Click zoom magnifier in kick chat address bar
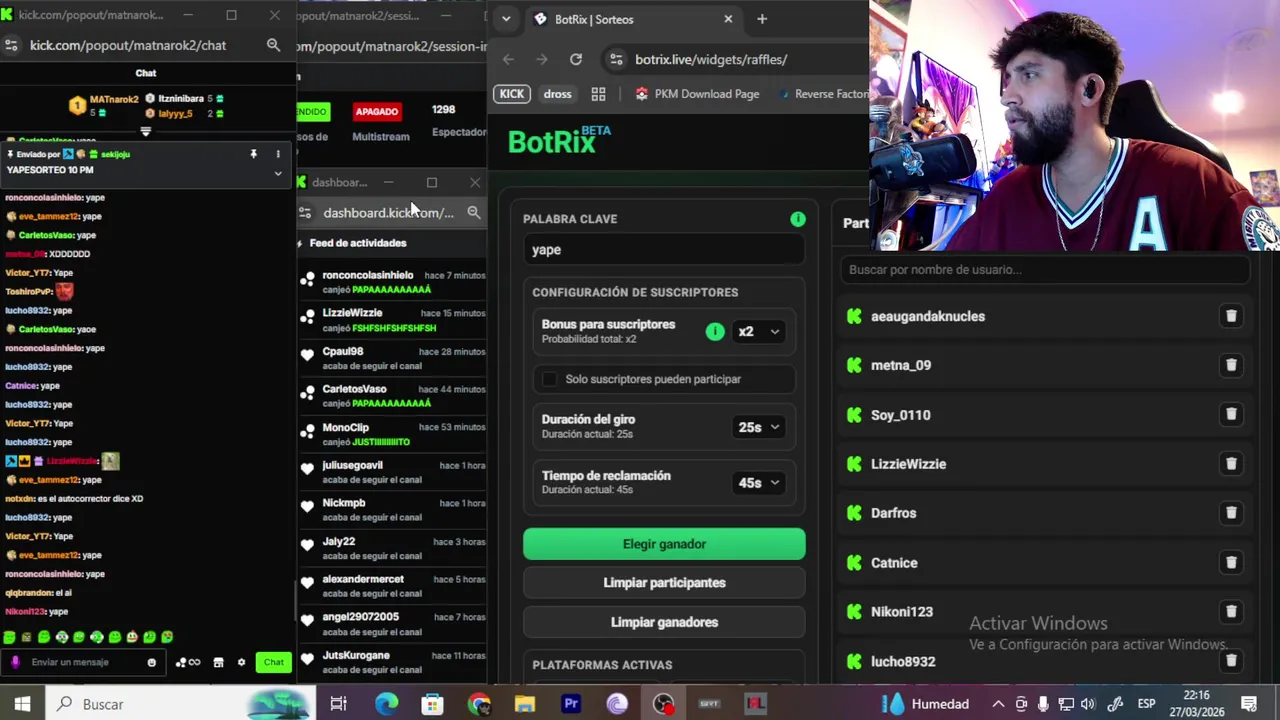 click(x=273, y=45)
